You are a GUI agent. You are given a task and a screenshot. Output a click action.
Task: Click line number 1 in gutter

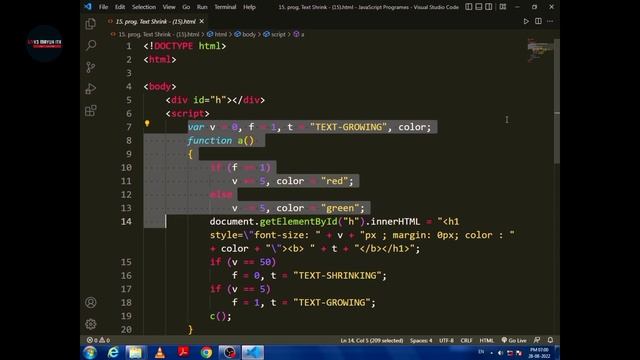tap(129, 46)
